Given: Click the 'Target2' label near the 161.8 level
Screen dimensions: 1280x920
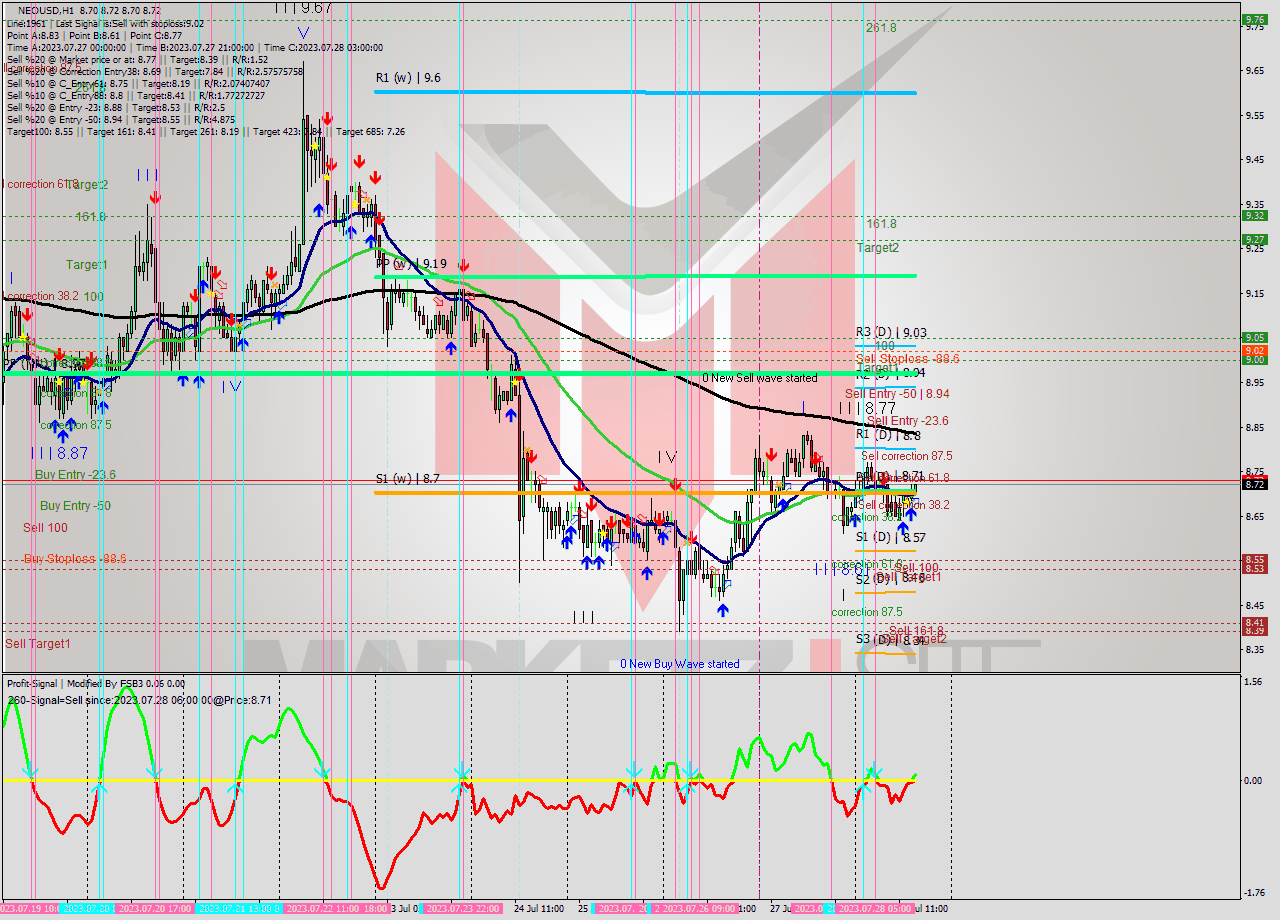Looking at the screenshot, I should click(878, 247).
